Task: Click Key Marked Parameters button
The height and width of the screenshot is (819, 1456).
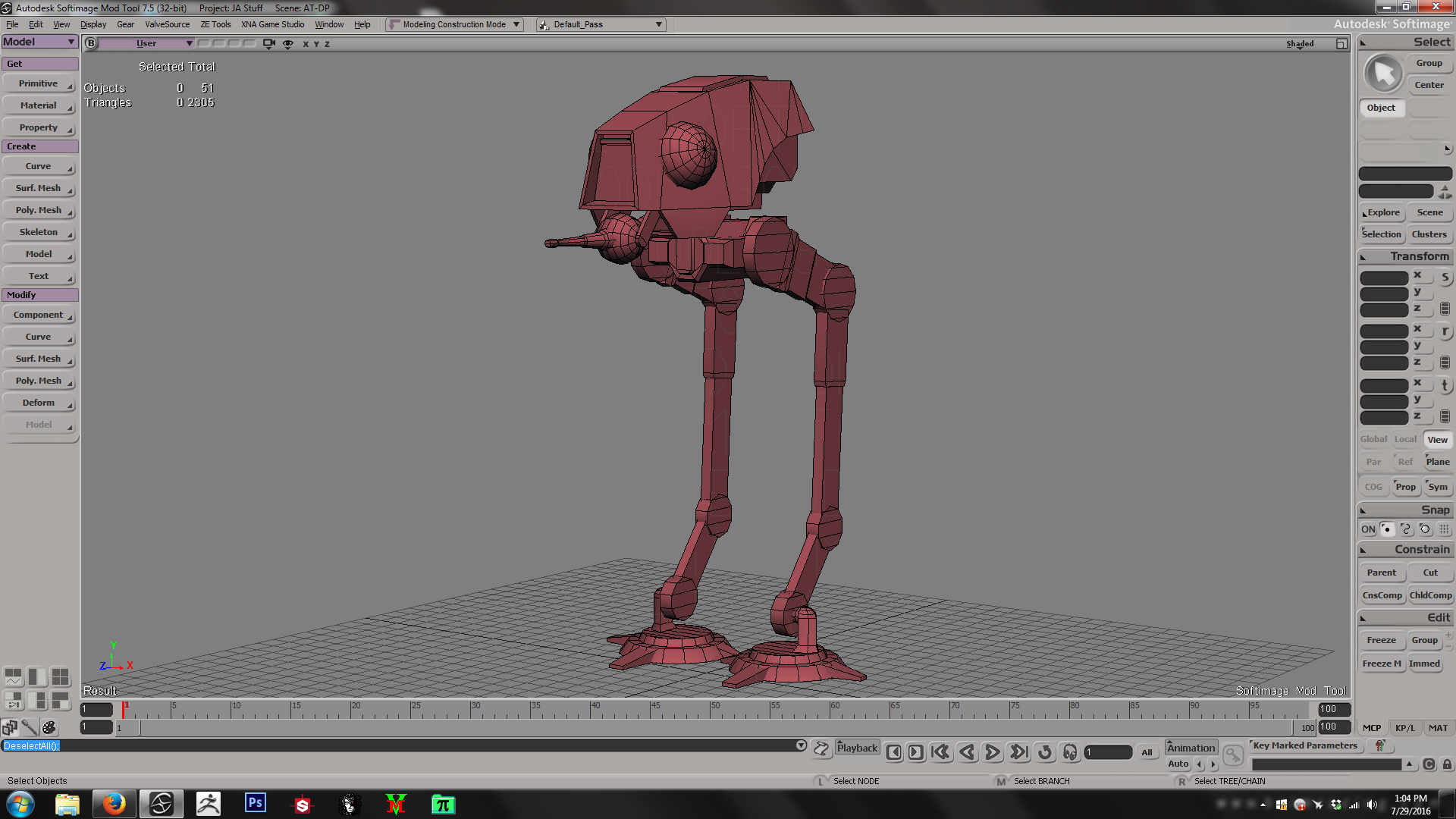Action: pos(1305,745)
